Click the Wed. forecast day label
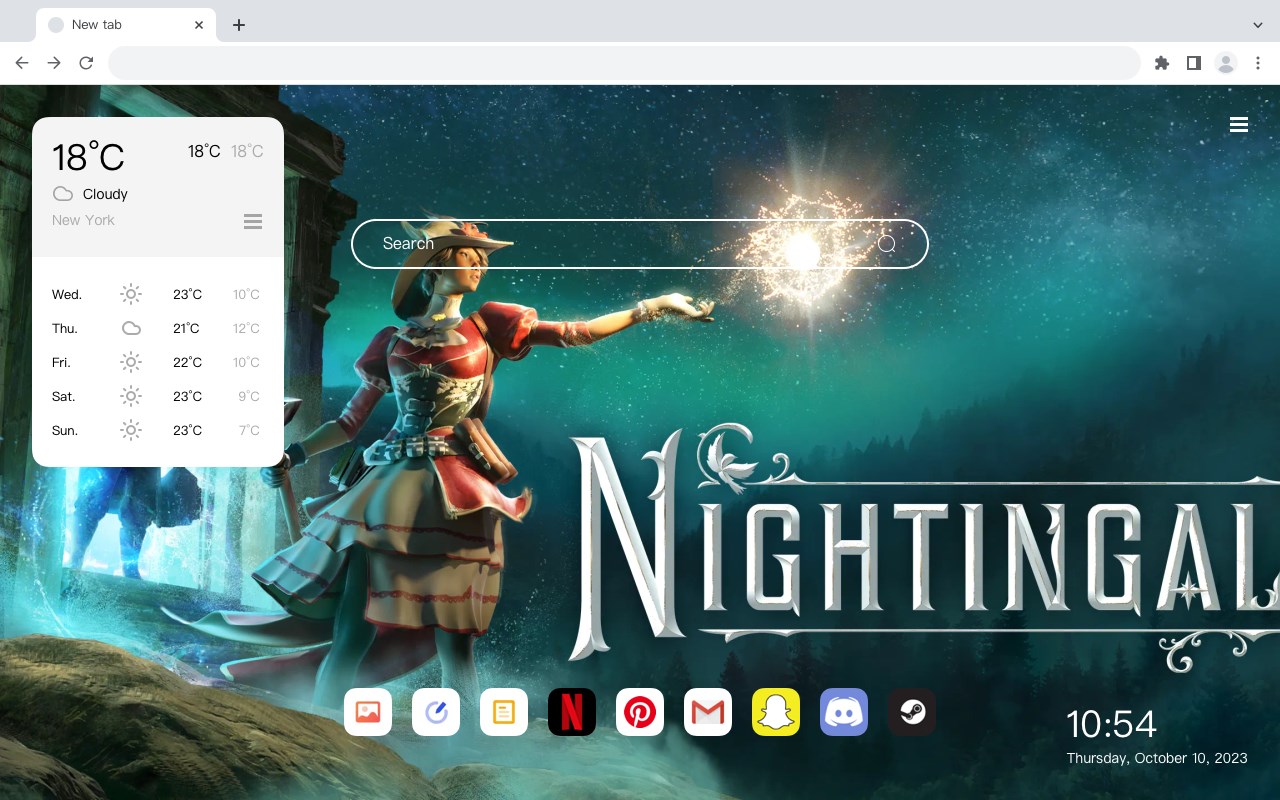1280x800 pixels. (x=67, y=294)
